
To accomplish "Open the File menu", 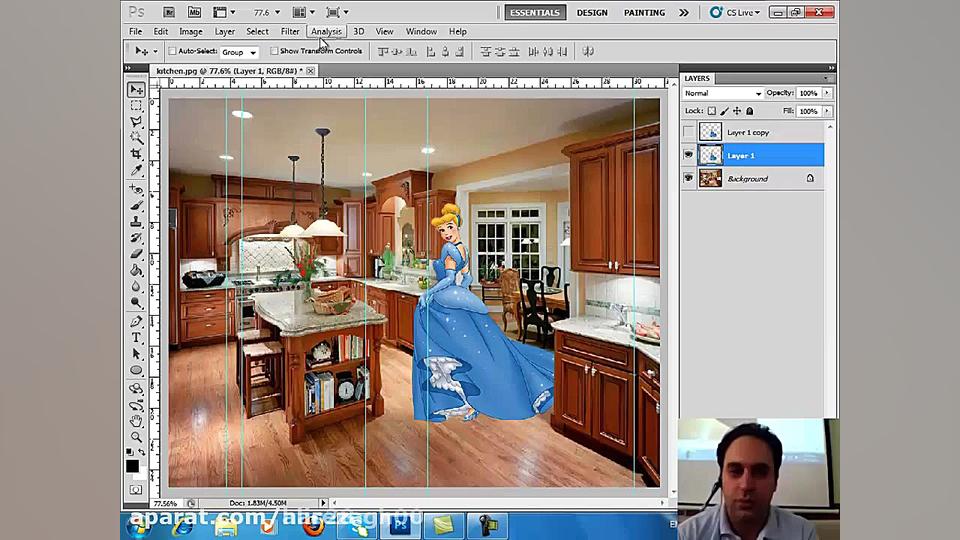I will tap(135, 31).
